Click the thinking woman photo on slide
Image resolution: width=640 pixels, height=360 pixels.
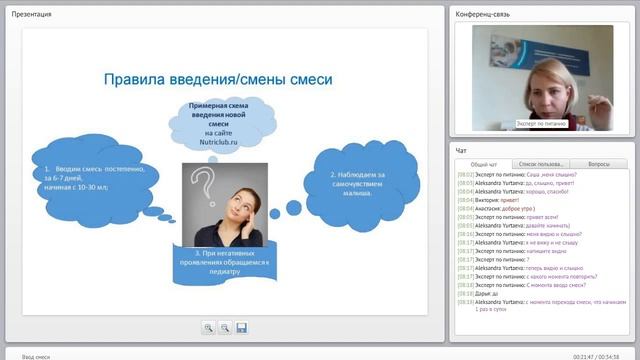click(225, 205)
